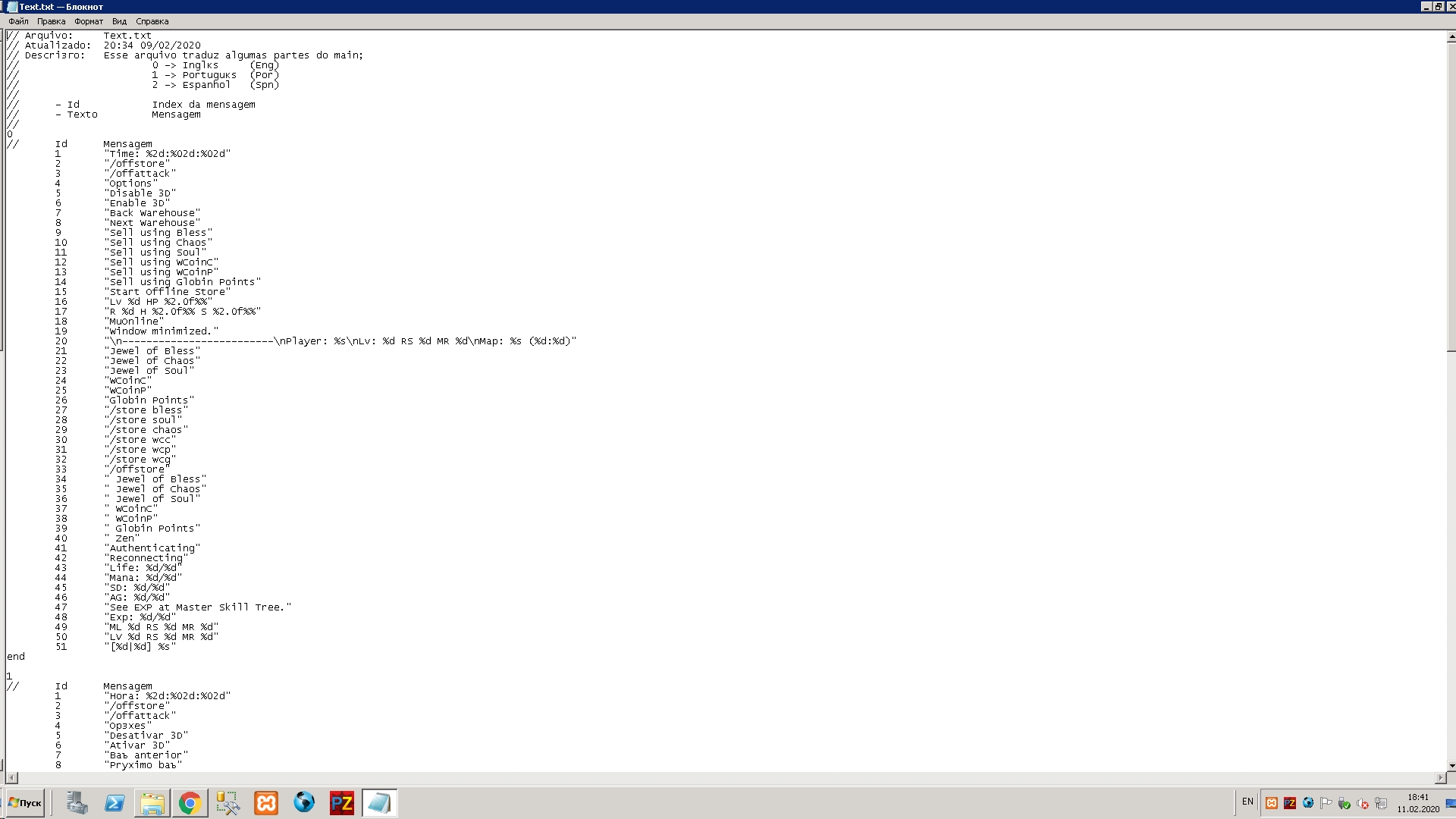
Task: Open Windows Explorer taskbar icon
Action: tap(152, 802)
